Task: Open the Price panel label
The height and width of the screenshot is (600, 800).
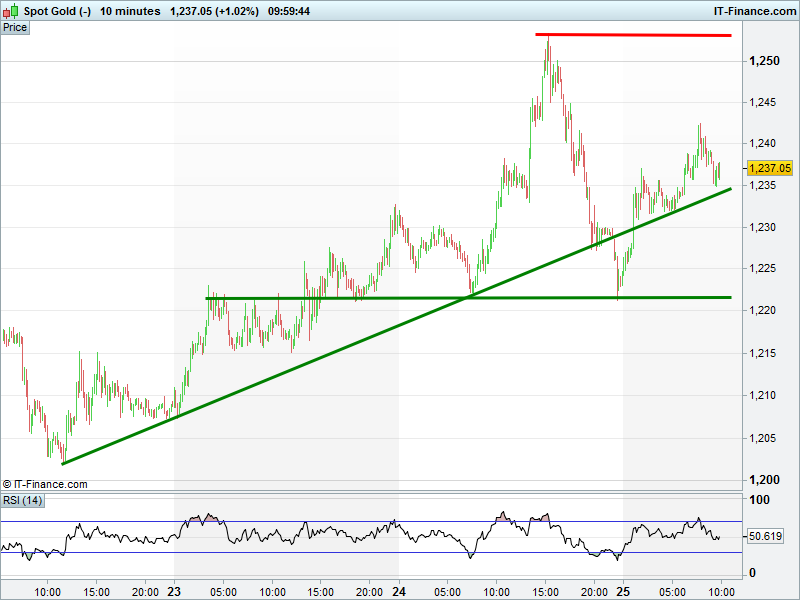Action: [x=15, y=27]
